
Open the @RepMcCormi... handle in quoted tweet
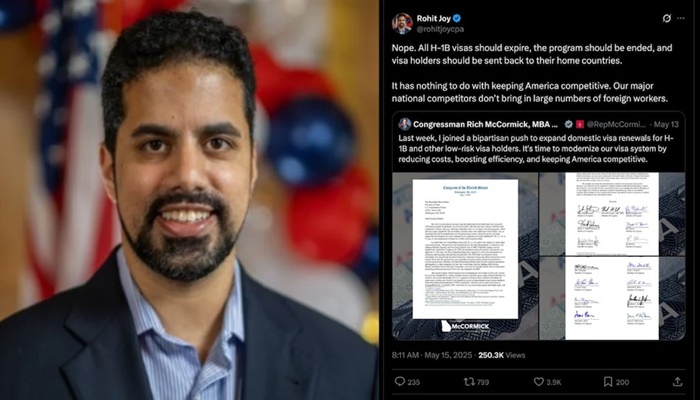(616, 125)
